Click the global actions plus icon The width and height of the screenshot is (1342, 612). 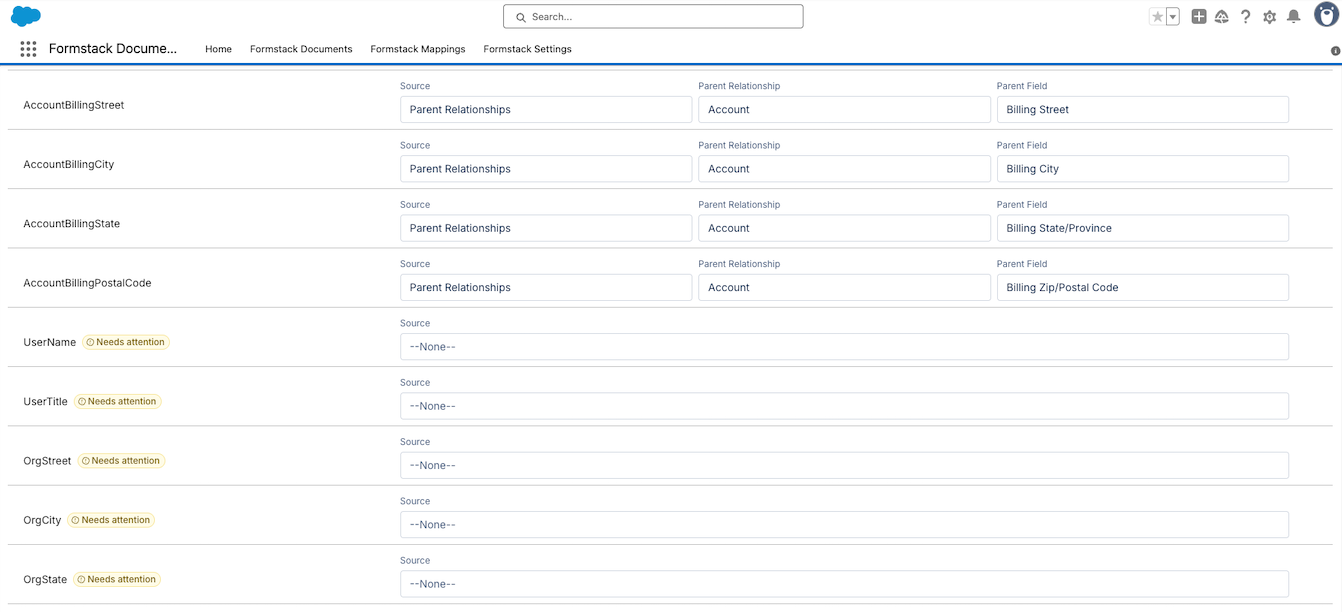click(1198, 16)
